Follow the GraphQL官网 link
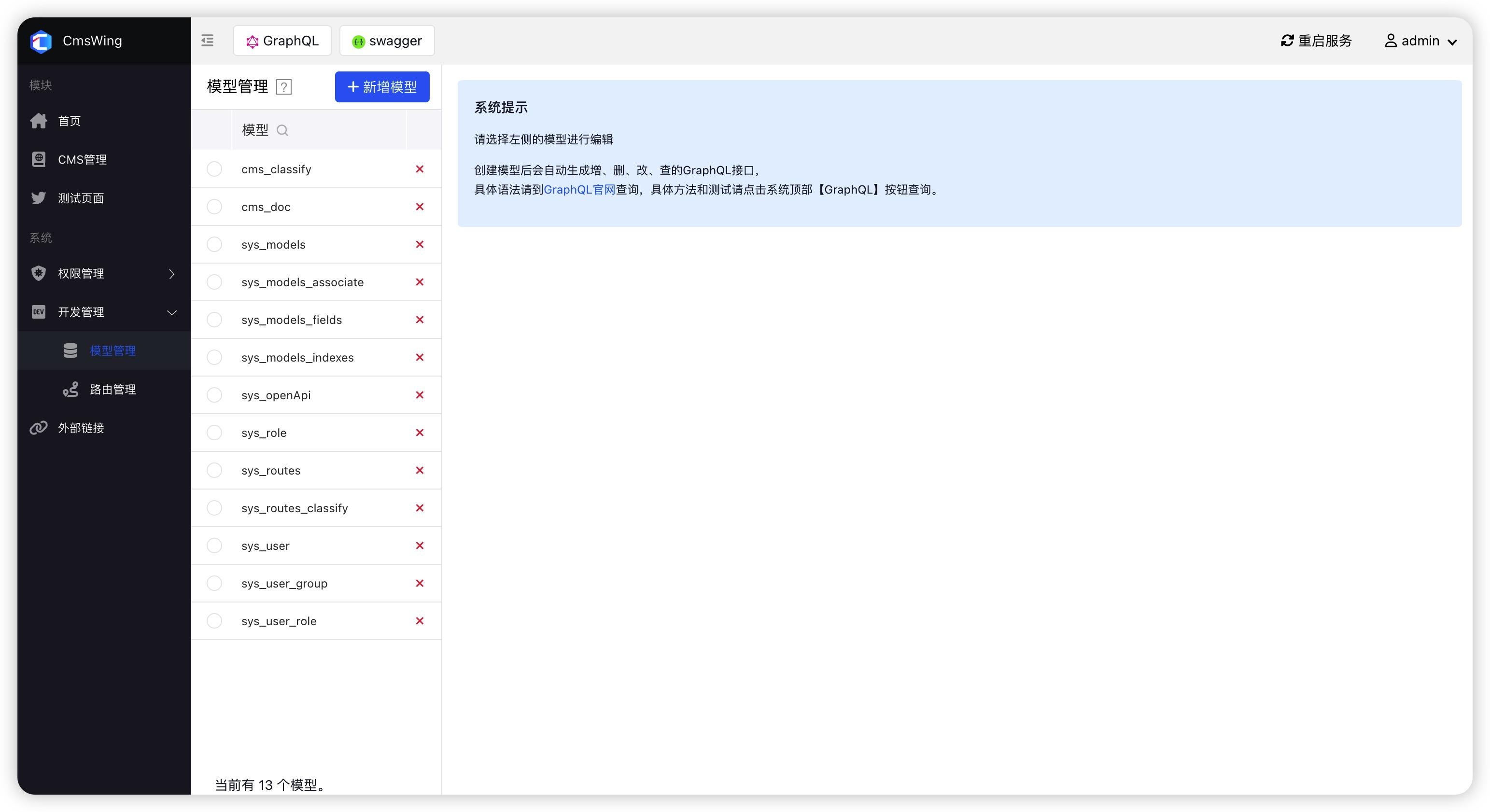 pos(579,190)
